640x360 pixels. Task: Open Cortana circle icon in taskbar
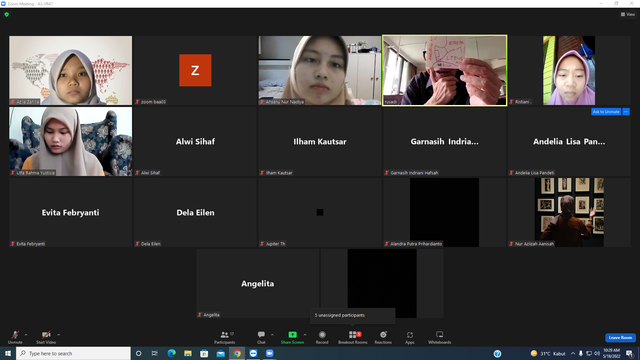138,353
